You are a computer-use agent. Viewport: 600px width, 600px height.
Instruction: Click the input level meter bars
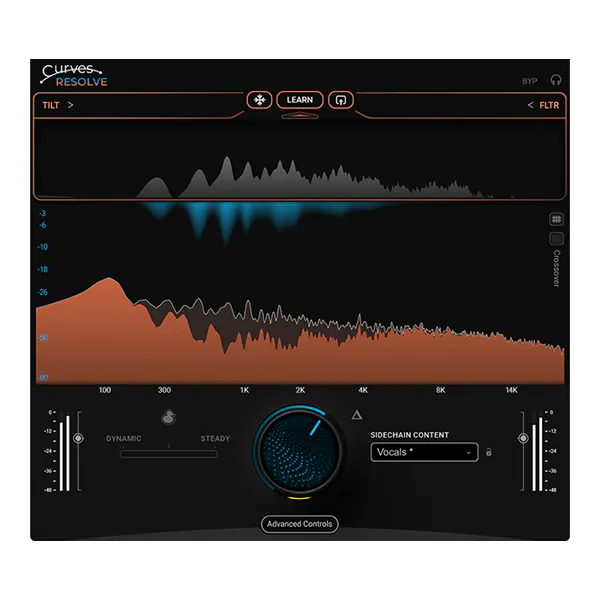[65, 453]
